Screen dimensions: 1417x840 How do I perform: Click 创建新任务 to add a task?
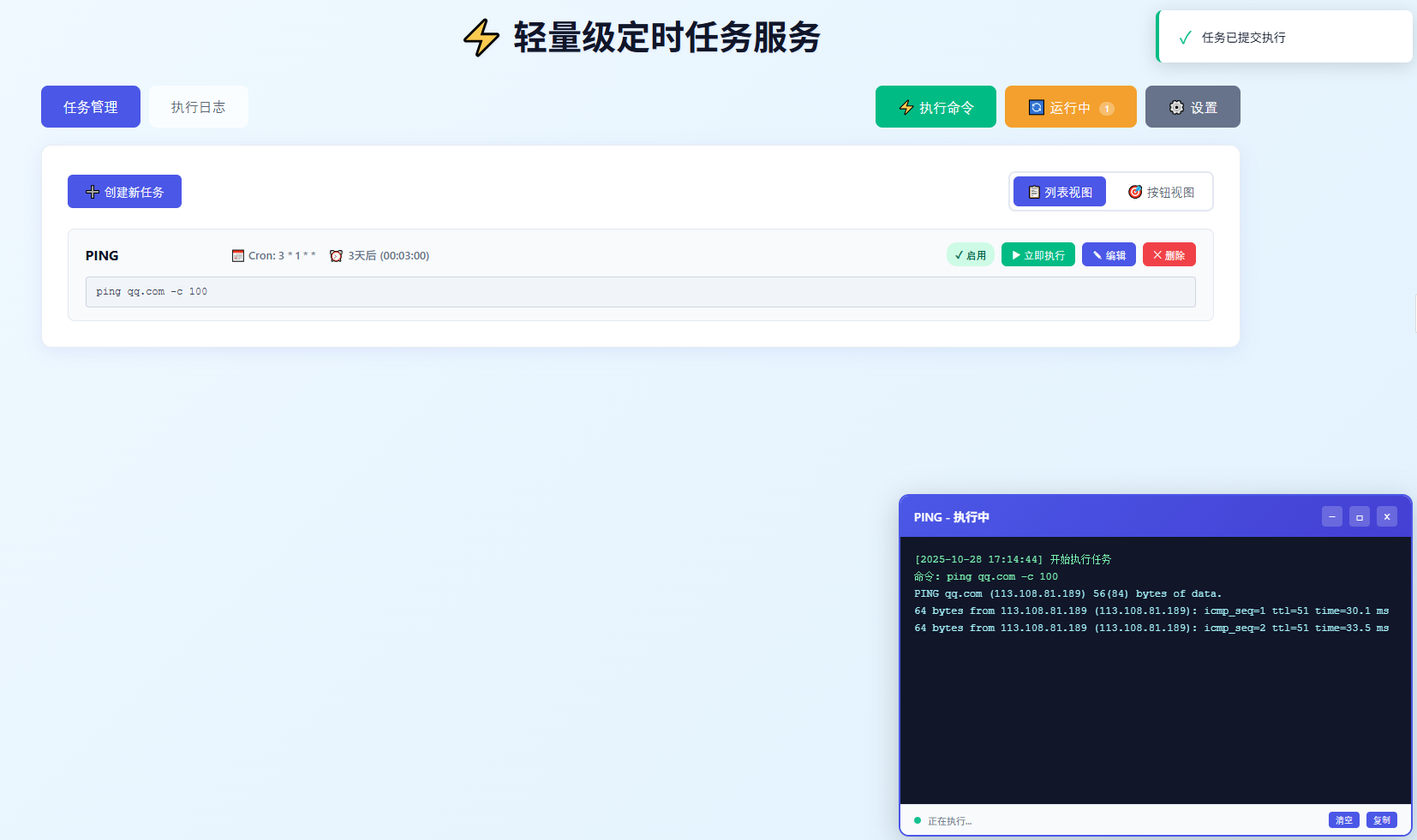[124, 192]
